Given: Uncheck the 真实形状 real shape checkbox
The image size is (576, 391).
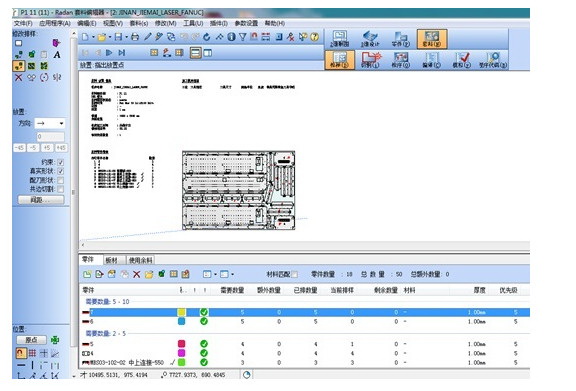Looking at the screenshot, I should pos(61,171).
